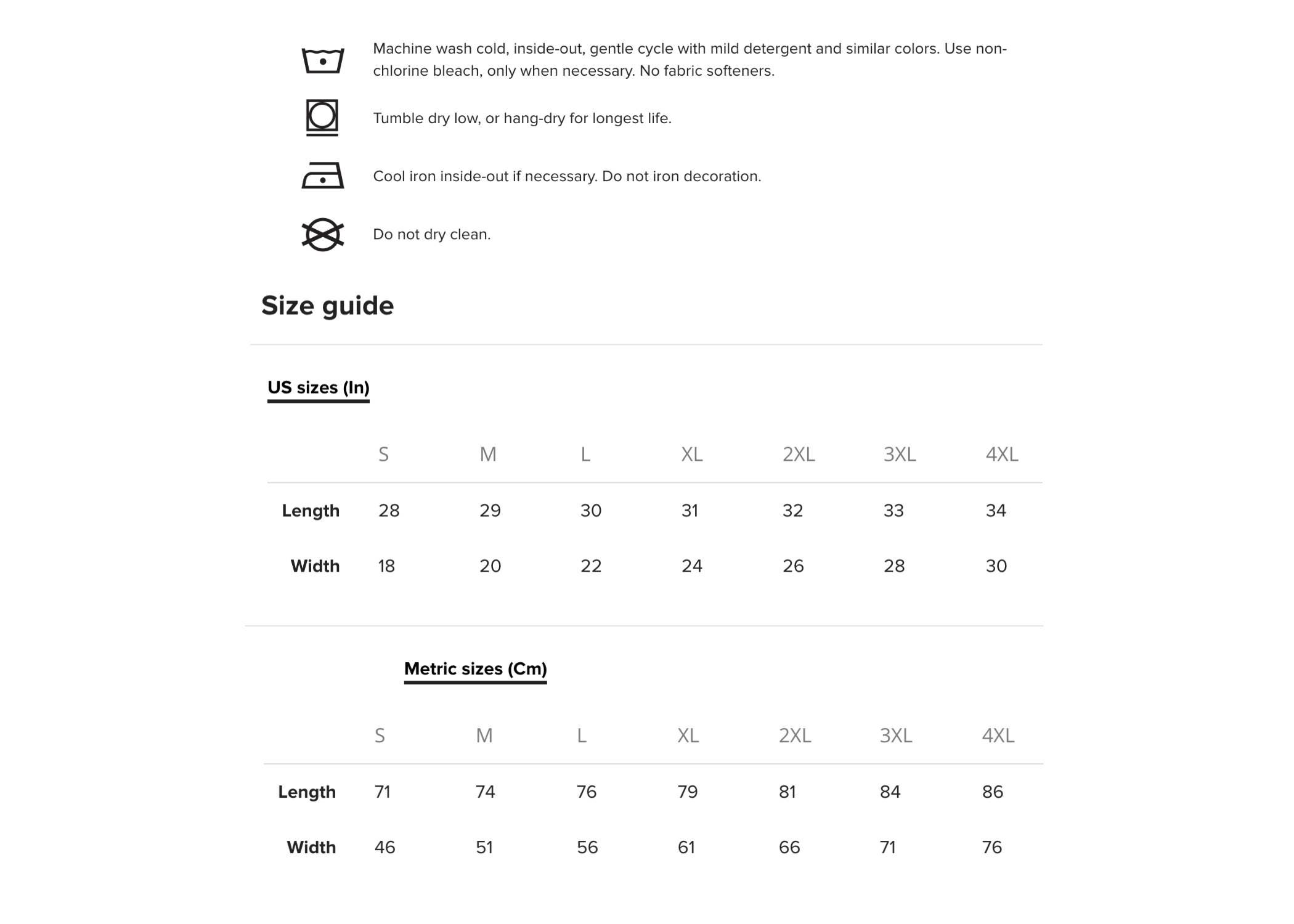The image size is (1294, 924).
Task: Click the machine wash cold icon
Action: tap(323, 60)
